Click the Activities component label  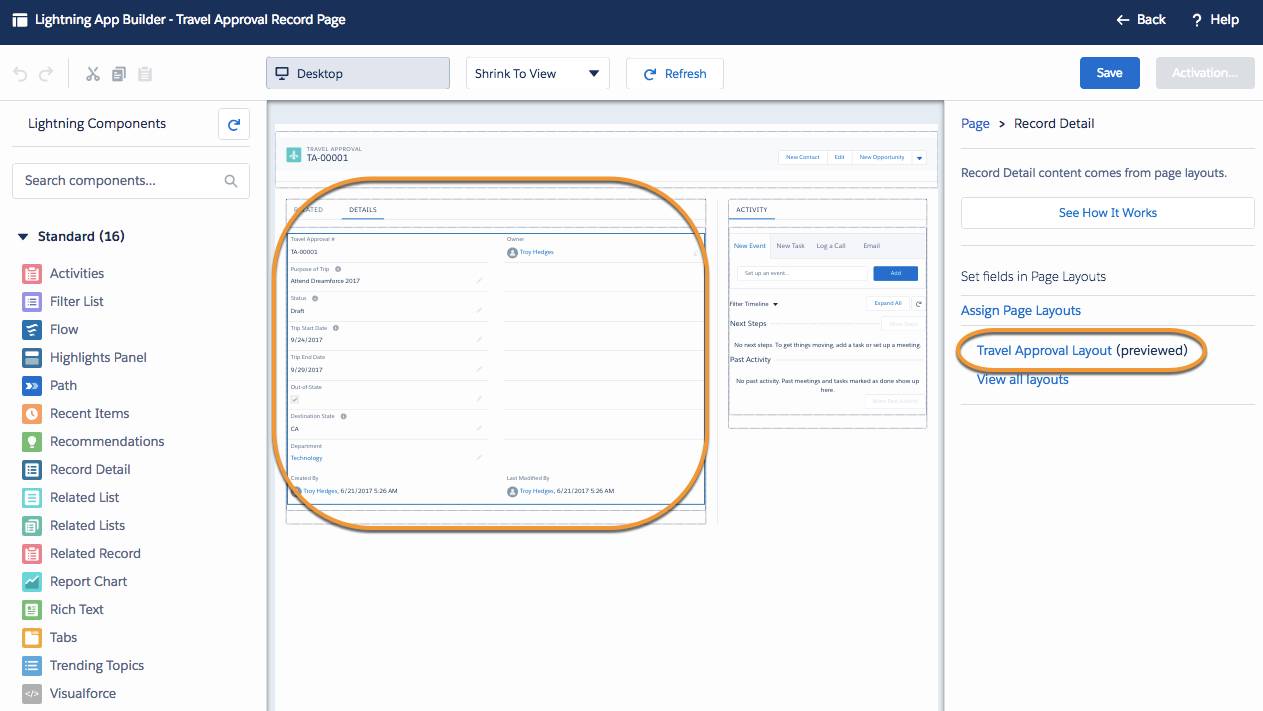(x=77, y=273)
